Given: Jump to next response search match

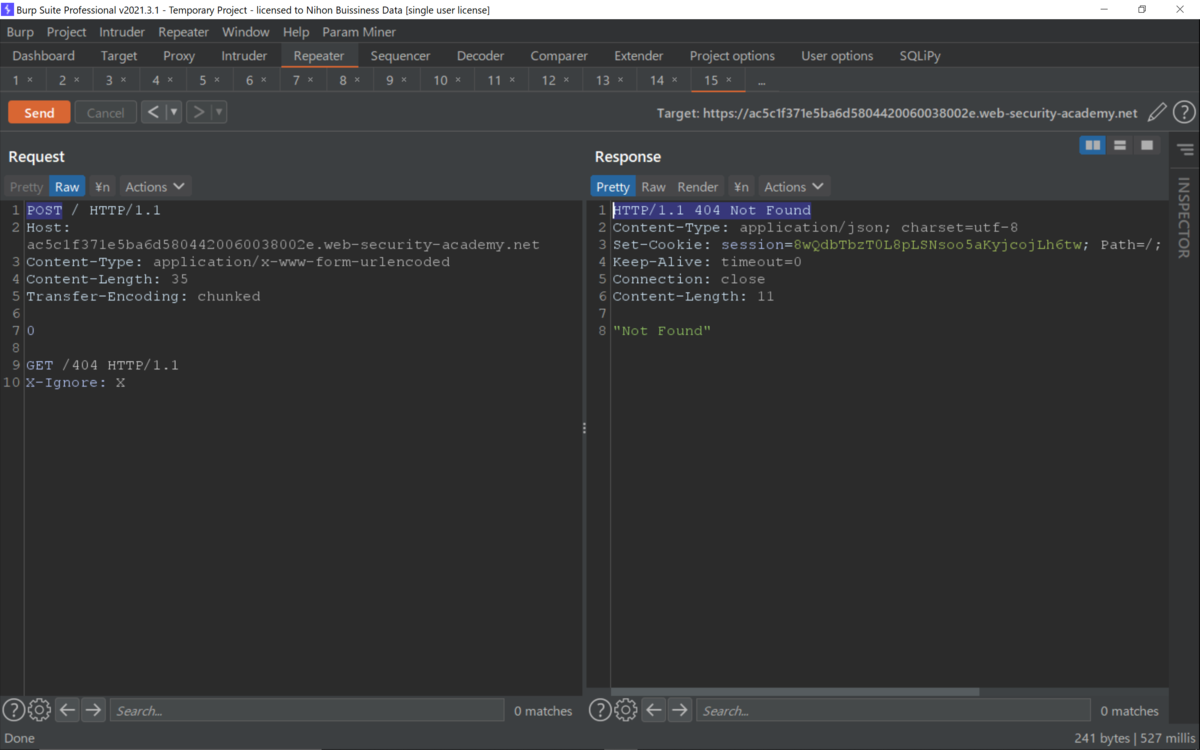Looking at the screenshot, I should point(679,710).
